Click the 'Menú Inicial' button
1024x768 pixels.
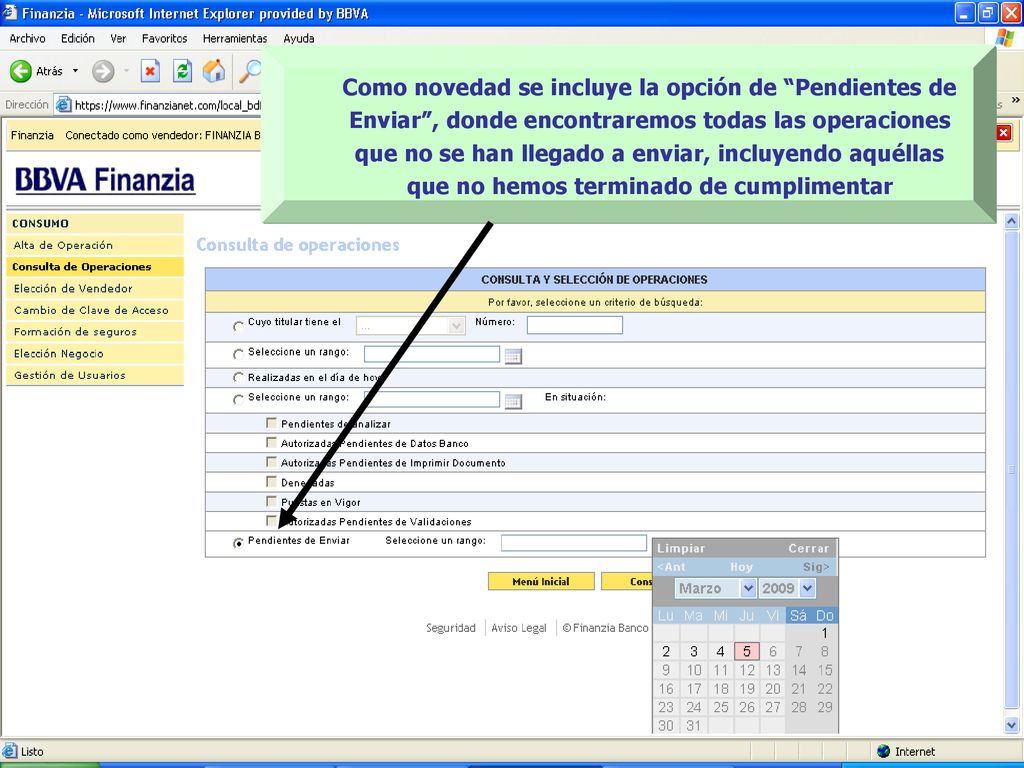click(x=541, y=581)
